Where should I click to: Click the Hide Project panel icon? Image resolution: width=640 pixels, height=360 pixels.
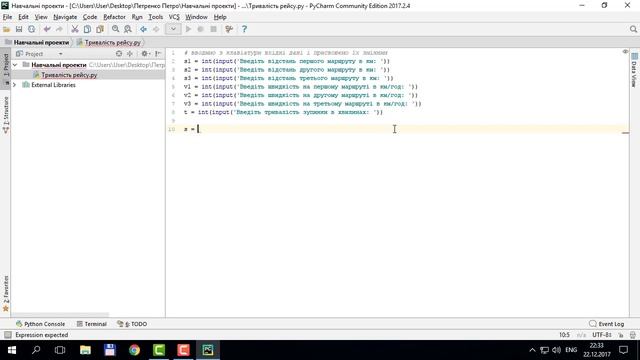point(158,54)
